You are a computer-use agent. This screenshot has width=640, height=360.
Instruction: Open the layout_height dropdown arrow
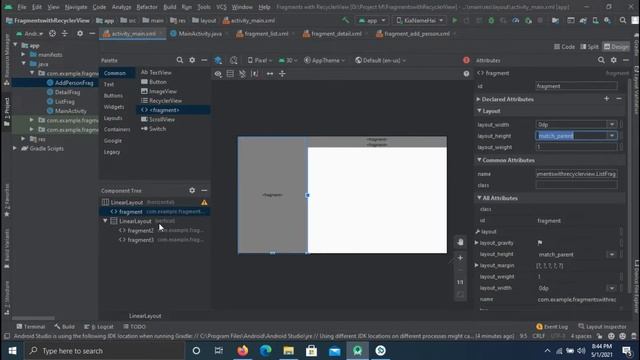tap(611, 136)
